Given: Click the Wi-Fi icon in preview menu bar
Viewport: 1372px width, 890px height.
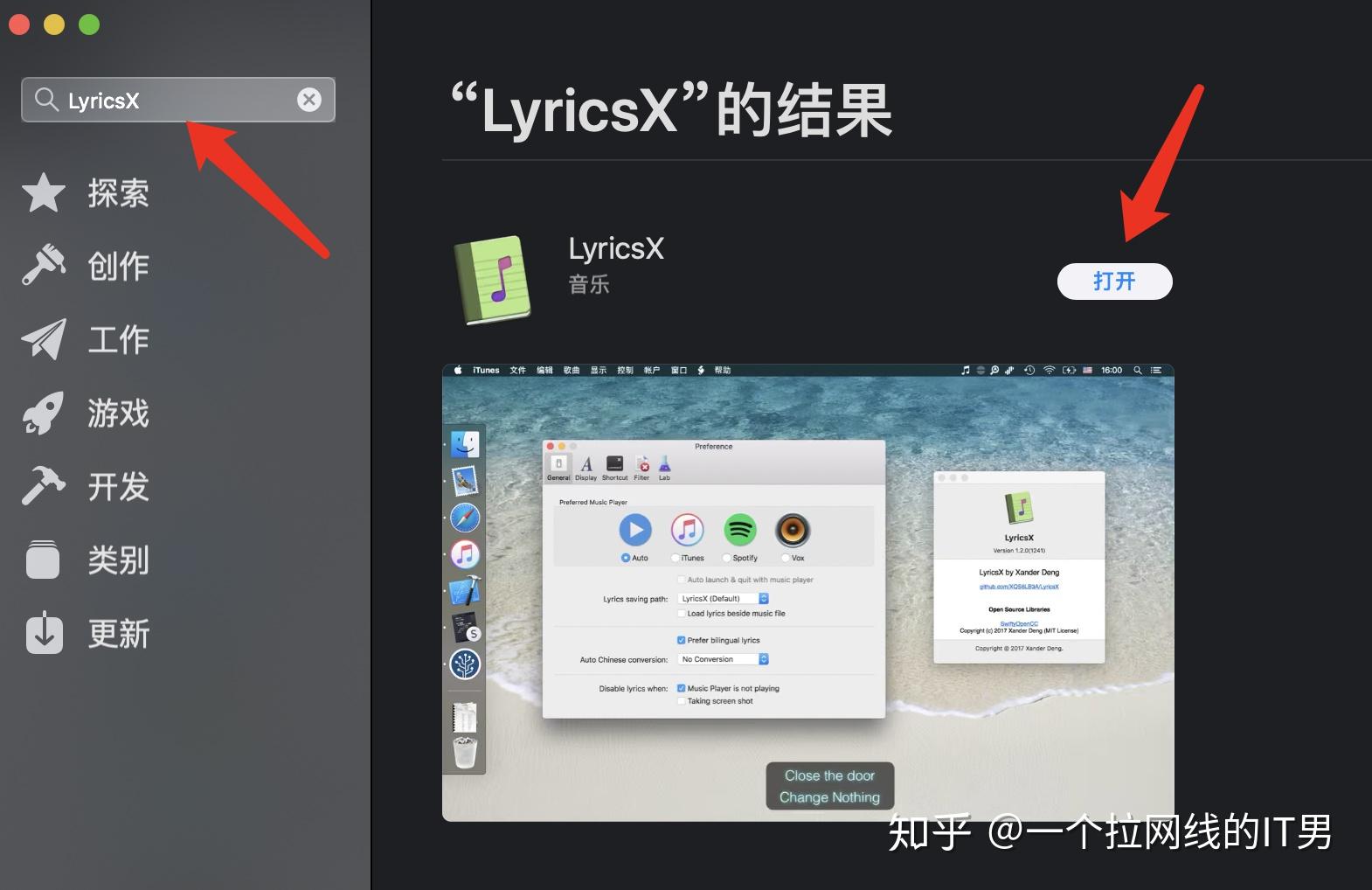Looking at the screenshot, I should click(1049, 370).
